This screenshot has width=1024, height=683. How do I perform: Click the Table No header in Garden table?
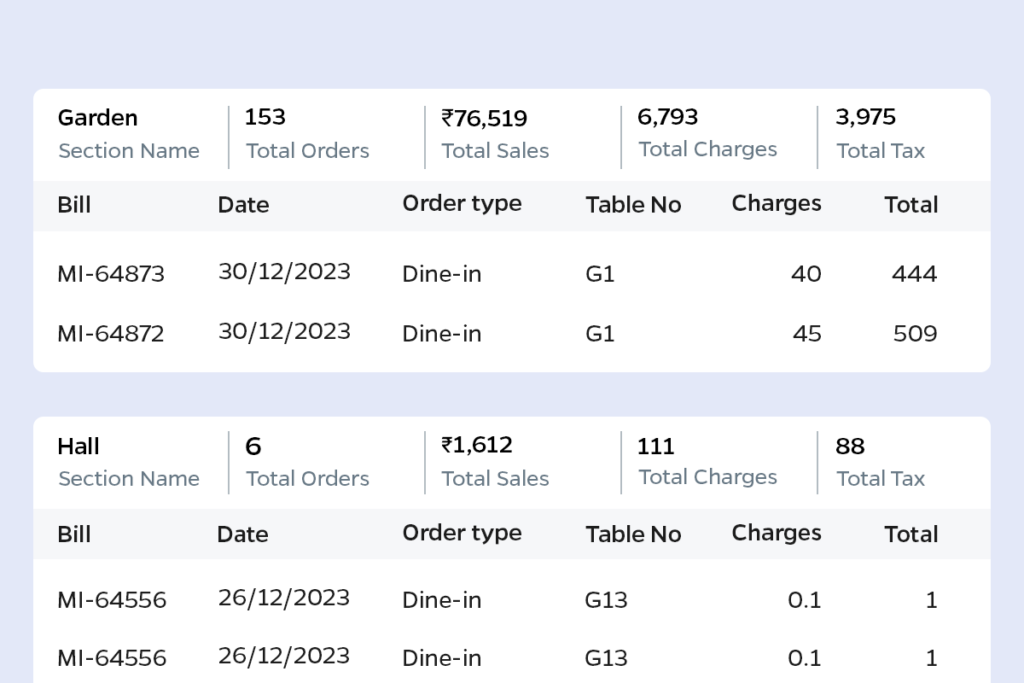click(x=633, y=205)
